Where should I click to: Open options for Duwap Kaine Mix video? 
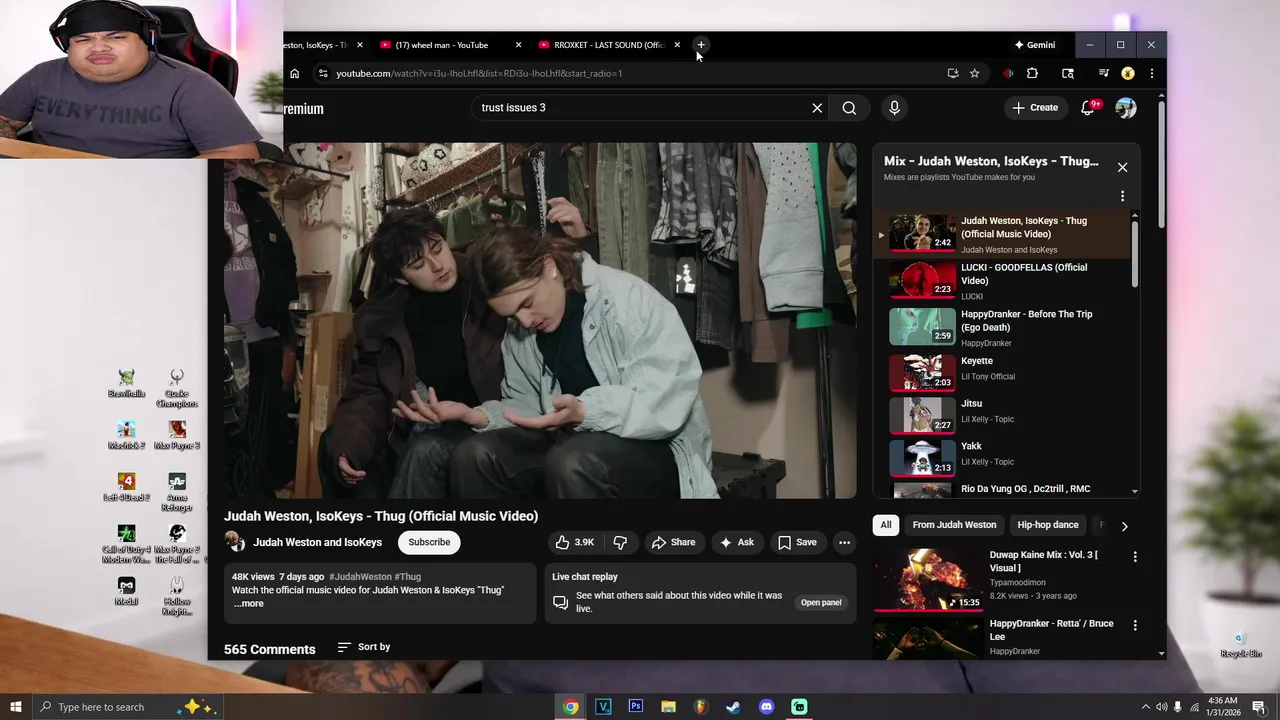1135,556
